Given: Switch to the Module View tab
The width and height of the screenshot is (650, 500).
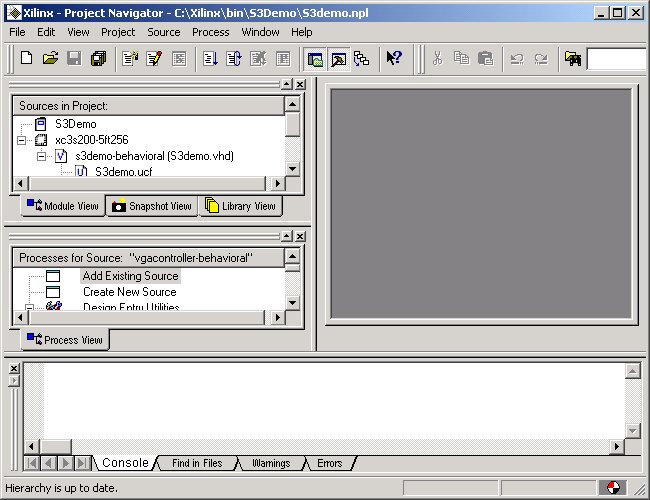Looking at the screenshot, I should pyautogui.click(x=63, y=206).
